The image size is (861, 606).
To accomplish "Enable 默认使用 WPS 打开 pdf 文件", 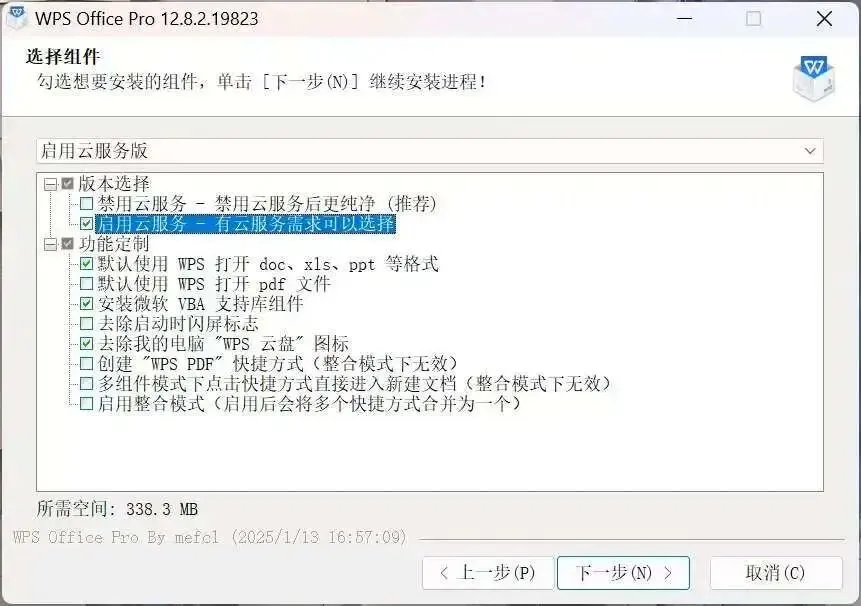I will click(x=86, y=284).
